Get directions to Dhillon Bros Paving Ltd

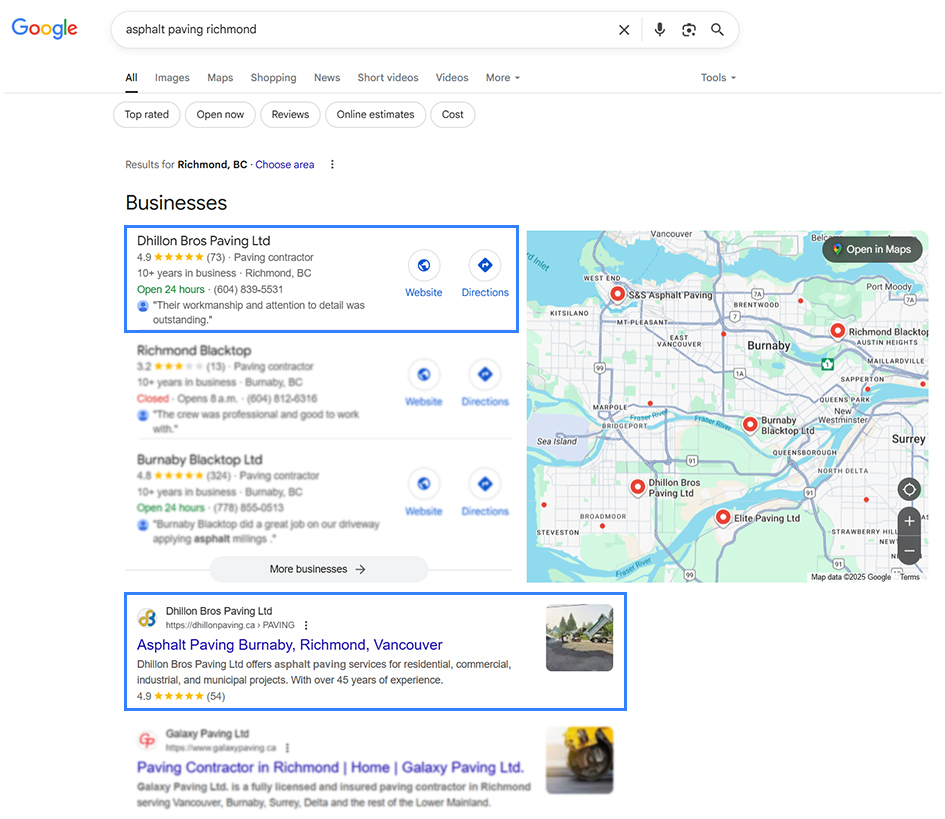pos(485,265)
